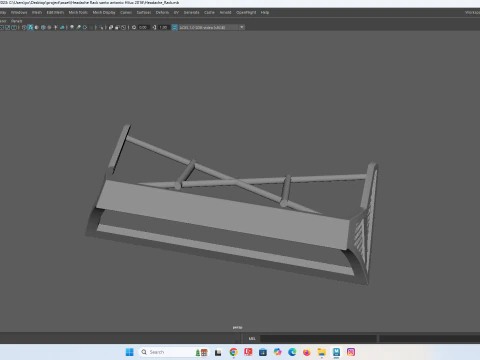Open Firefox from taskbar

pyautogui.click(x=307, y=352)
